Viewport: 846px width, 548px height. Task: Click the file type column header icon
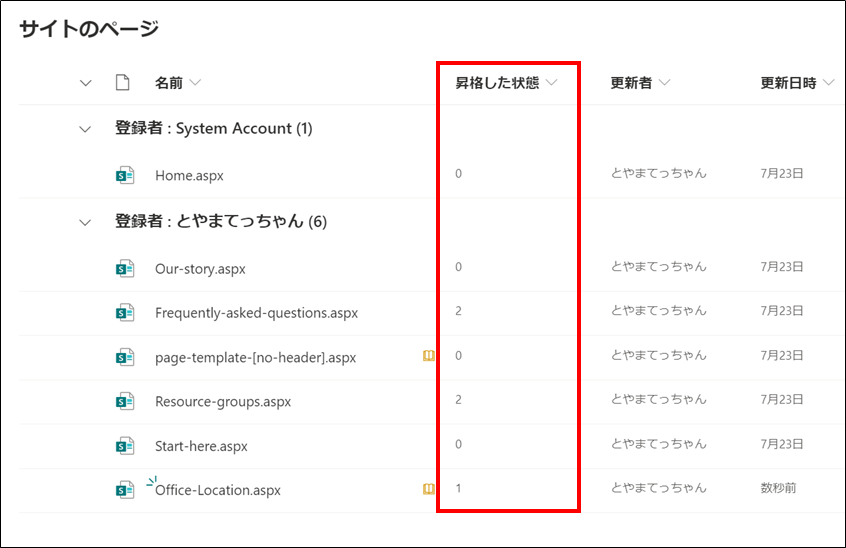122,83
